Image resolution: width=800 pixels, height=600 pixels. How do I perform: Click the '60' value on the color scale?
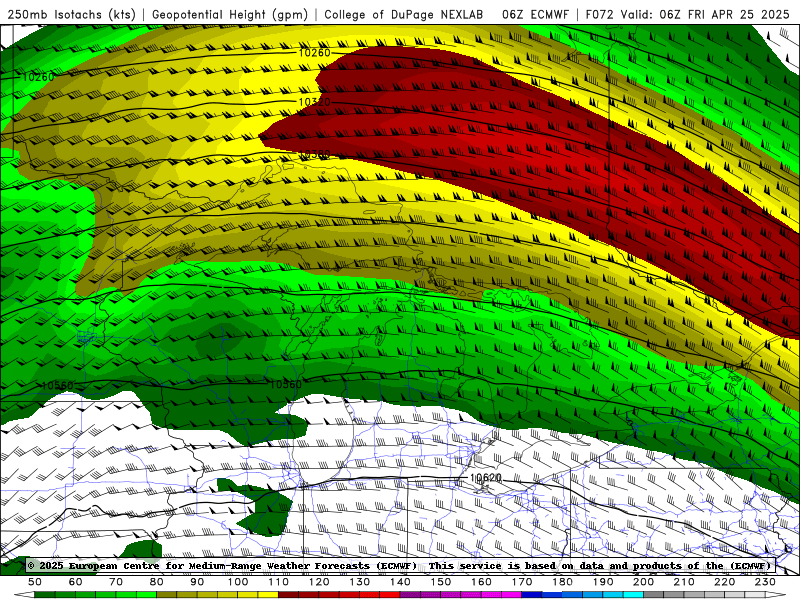pos(76,582)
